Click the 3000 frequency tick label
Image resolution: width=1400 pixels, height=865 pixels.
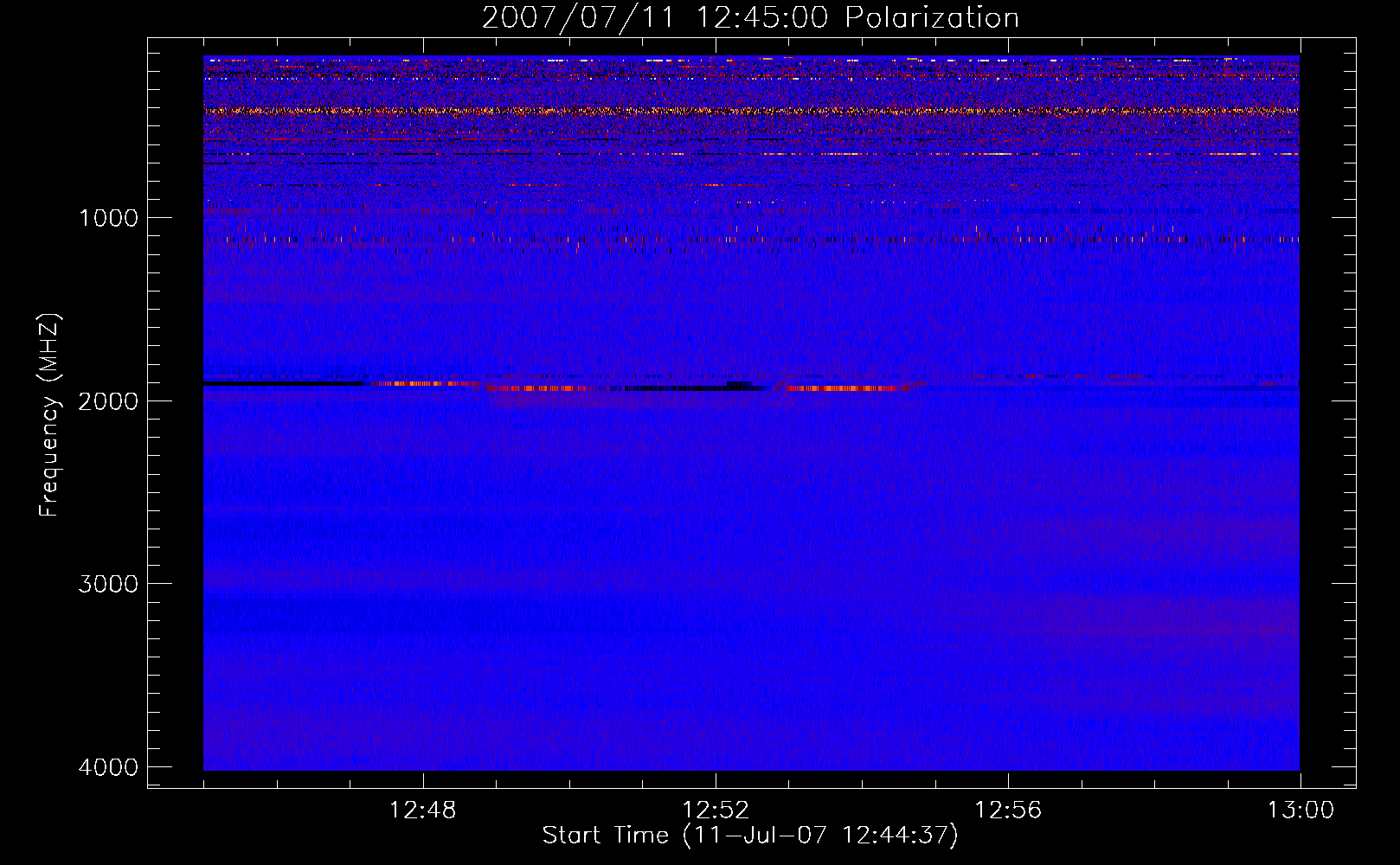pyautogui.click(x=108, y=584)
